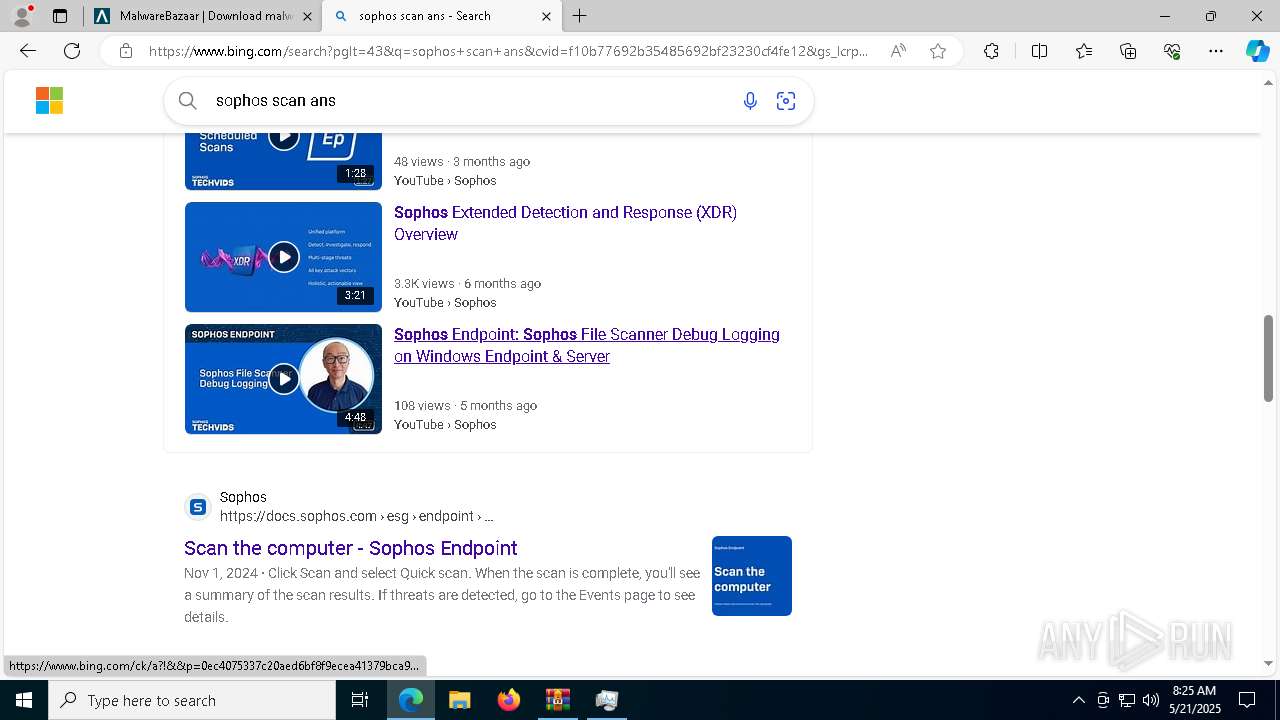
Task: Launch Firefox from taskbar
Action: pyautogui.click(x=508, y=700)
